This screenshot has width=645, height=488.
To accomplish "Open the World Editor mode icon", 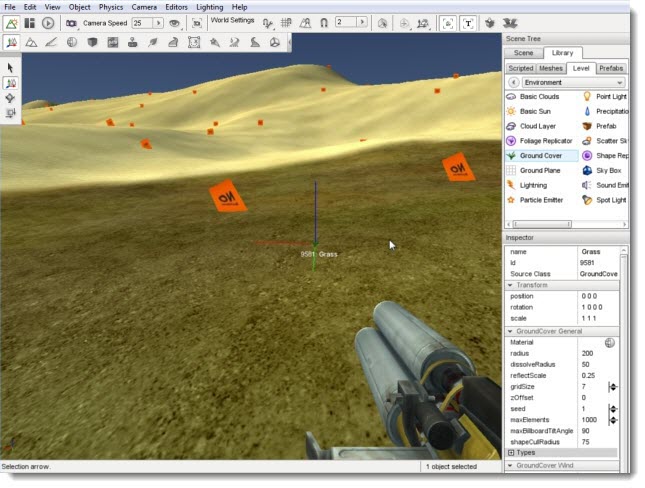I will coord(12,23).
